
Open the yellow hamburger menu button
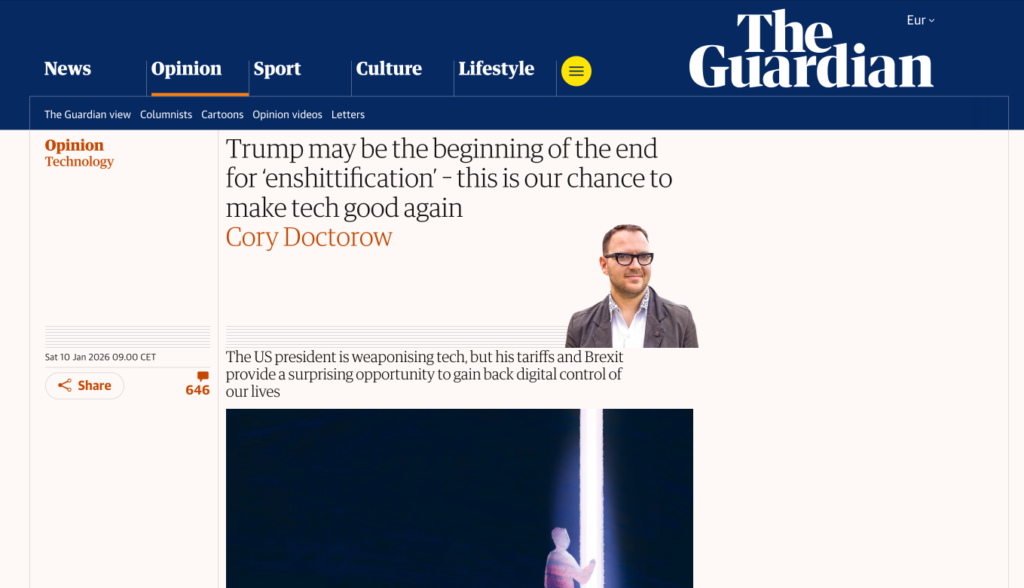pos(576,71)
